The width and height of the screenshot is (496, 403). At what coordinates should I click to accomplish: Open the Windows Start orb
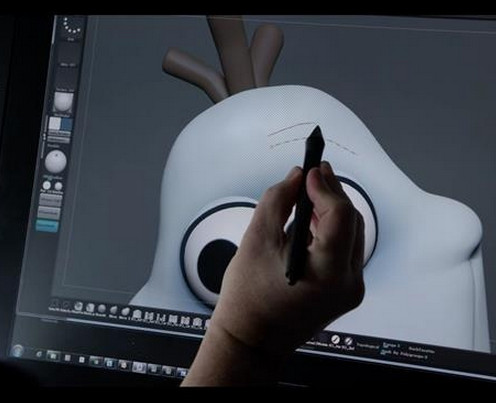17,350
